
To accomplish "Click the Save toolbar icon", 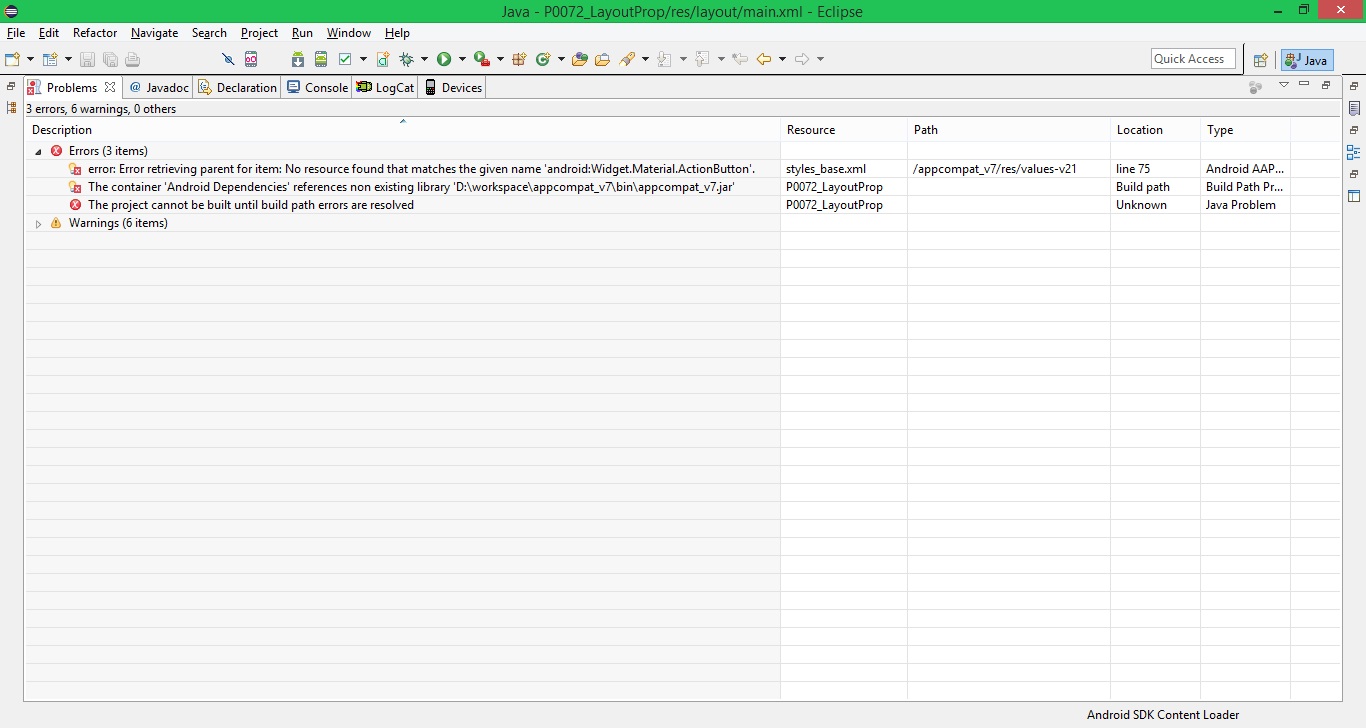I will [87, 59].
